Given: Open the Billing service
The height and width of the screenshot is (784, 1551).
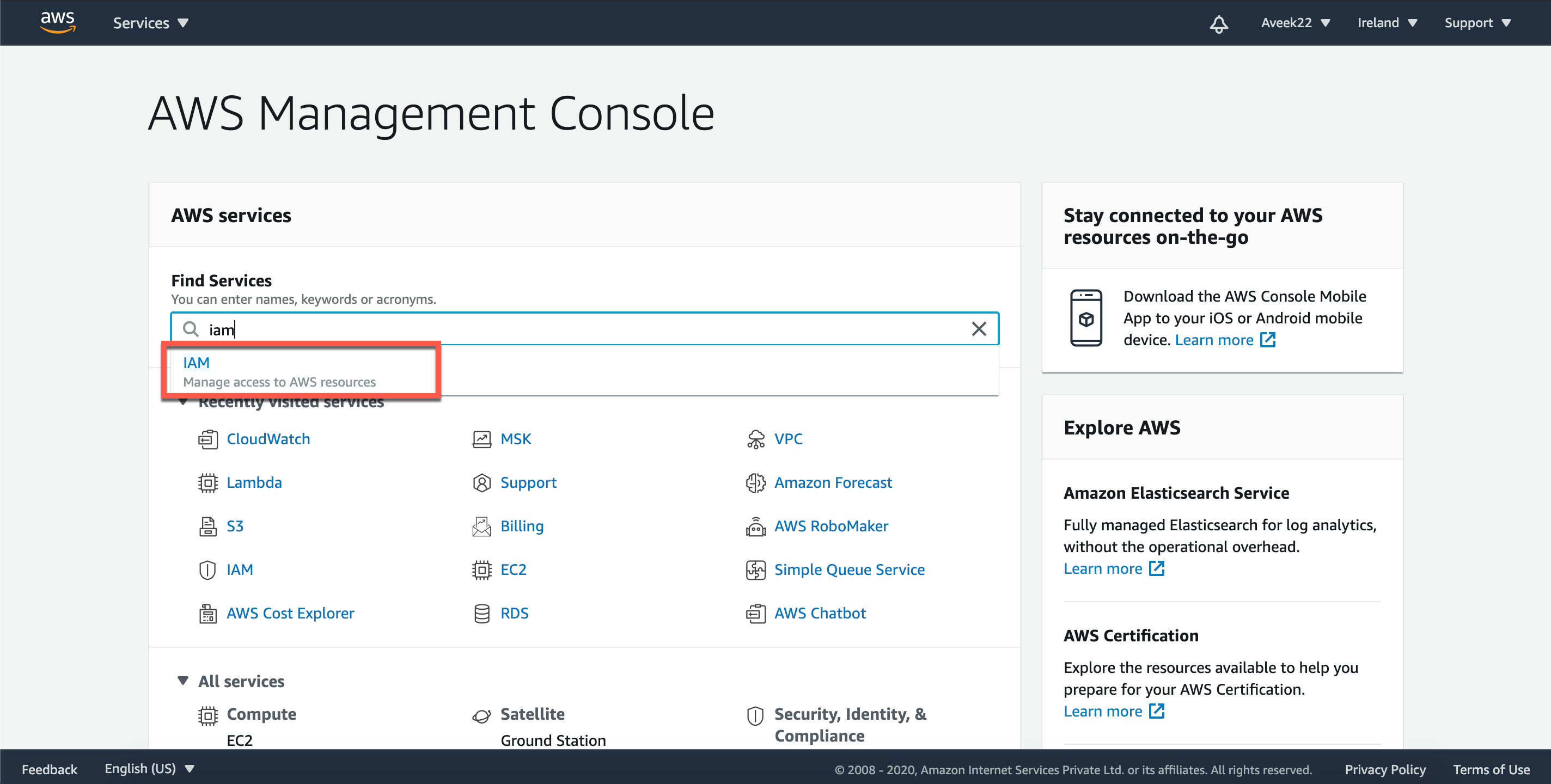Looking at the screenshot, I should coord(521,526).
